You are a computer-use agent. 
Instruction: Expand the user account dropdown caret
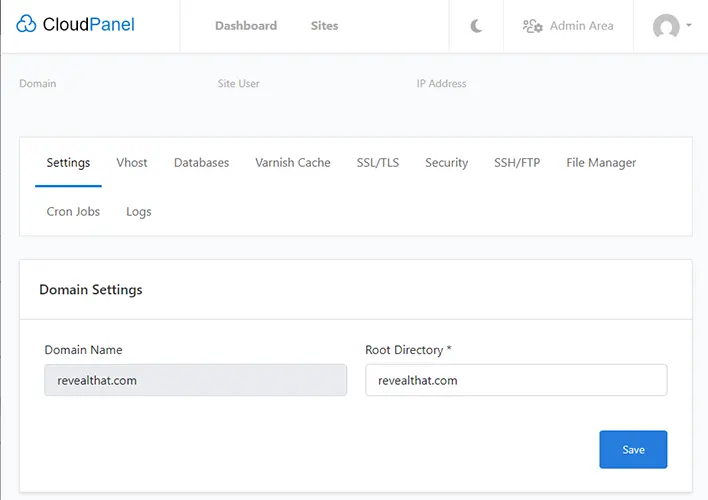(689, 25)
